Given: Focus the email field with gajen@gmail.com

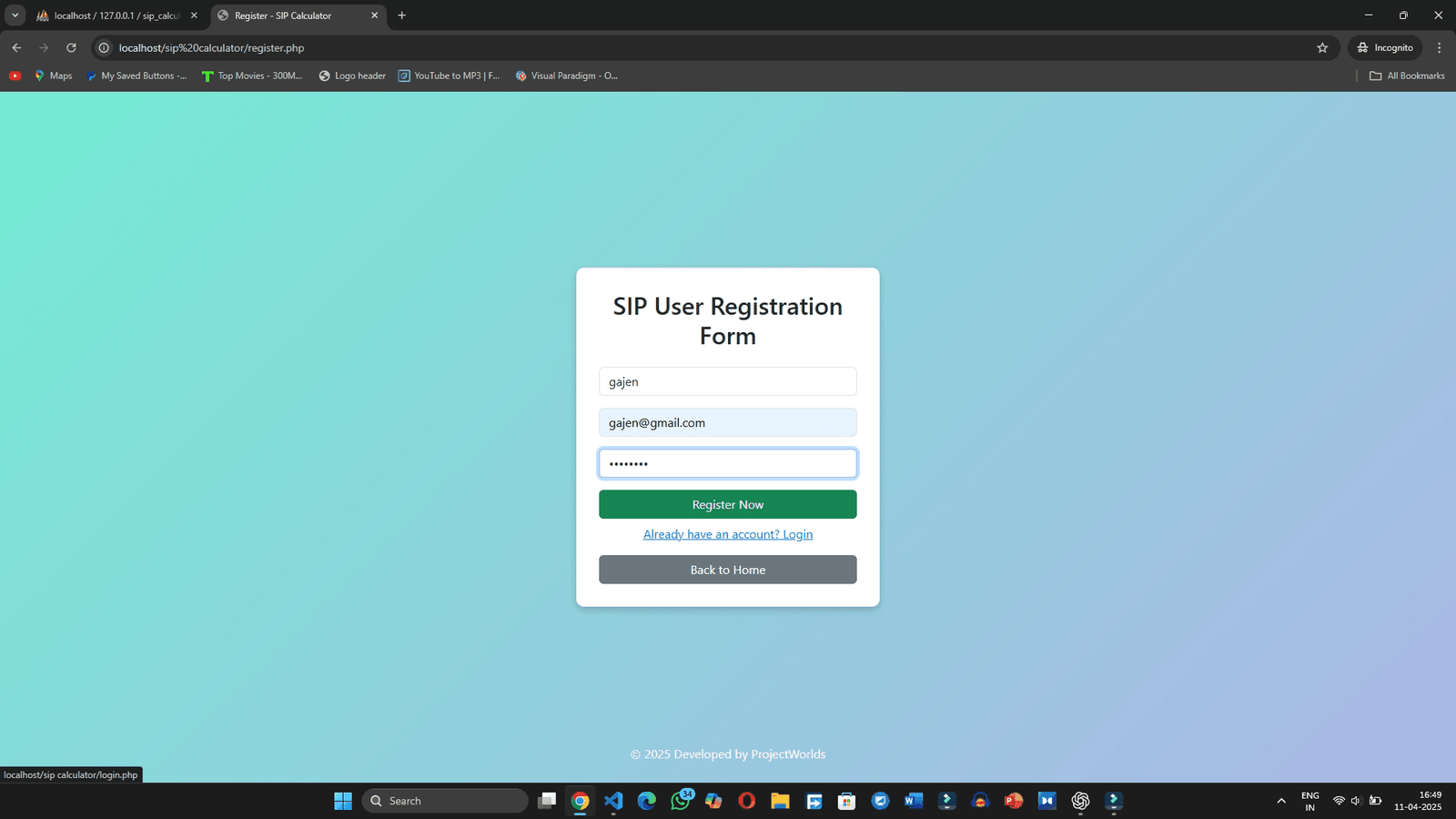Looking at the screenshot, I should 727,422.
